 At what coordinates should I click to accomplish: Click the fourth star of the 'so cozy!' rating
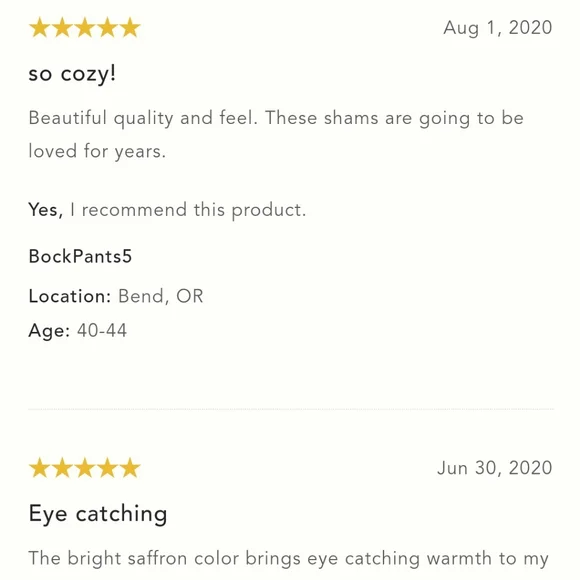[x=107, y=28]
